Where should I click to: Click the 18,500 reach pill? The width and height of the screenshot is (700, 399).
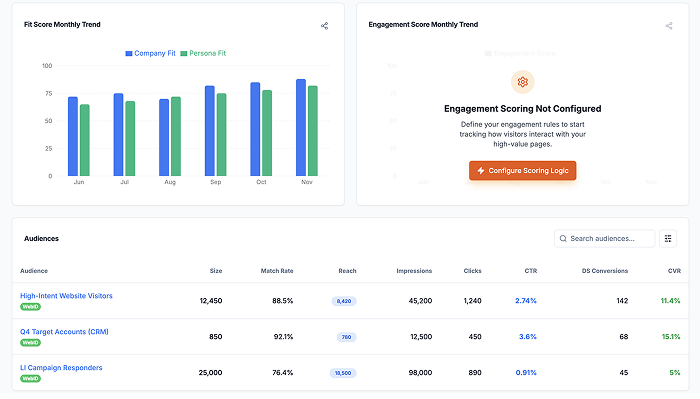pyautogui.click(x=343, y=373)
